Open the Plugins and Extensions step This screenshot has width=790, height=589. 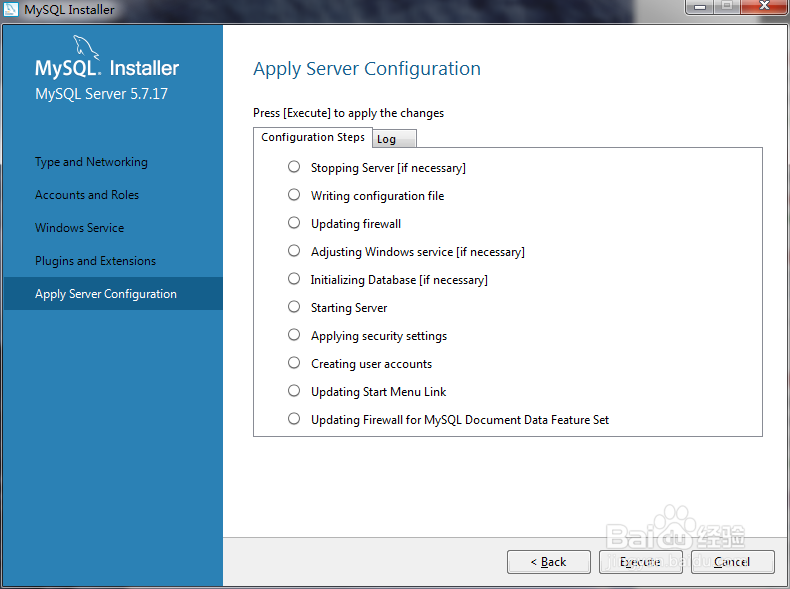(x=95, y=261)
